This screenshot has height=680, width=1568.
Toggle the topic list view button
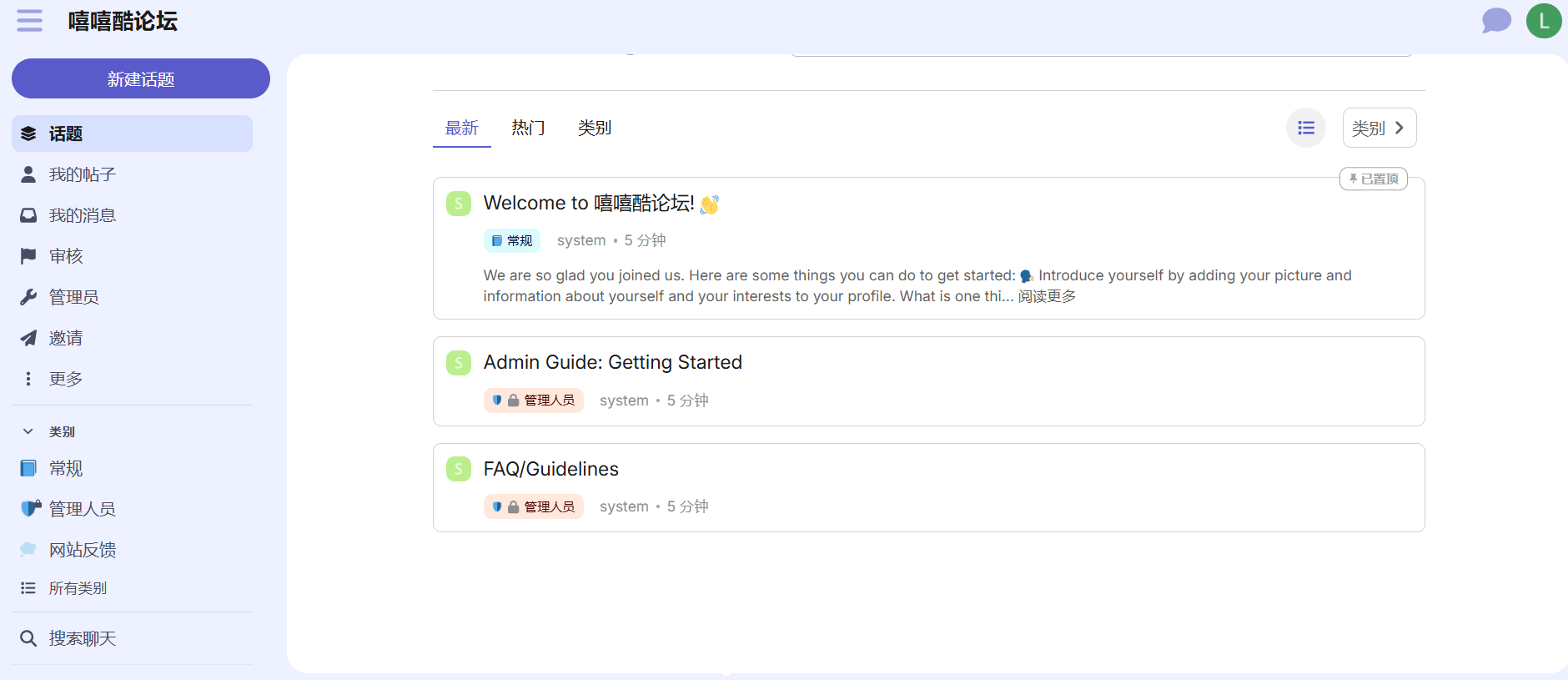(1305, 128)
